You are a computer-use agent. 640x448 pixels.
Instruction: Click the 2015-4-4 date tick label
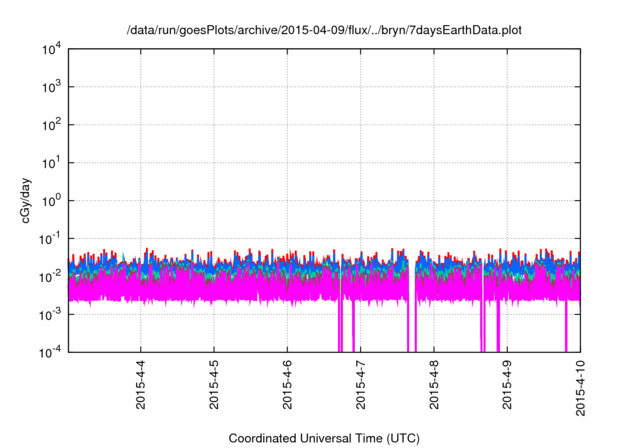(x=140, y=385)
